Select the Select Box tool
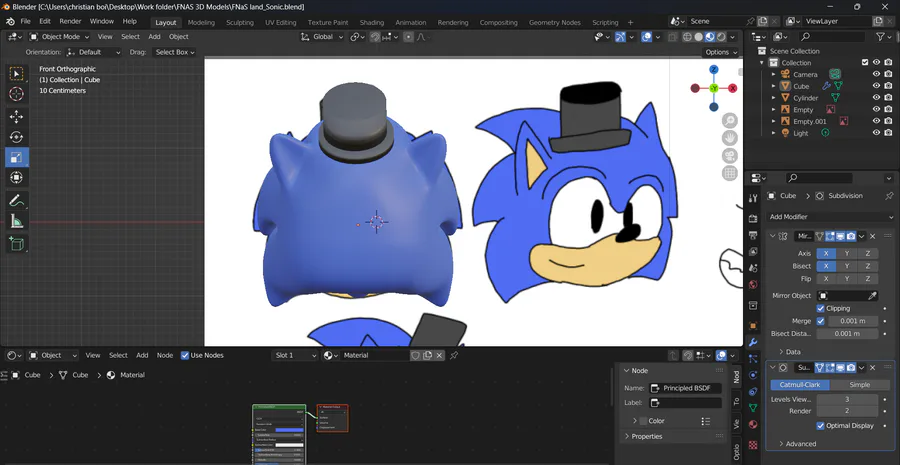This screenshot has width=900, height=465. coord(17,73)
